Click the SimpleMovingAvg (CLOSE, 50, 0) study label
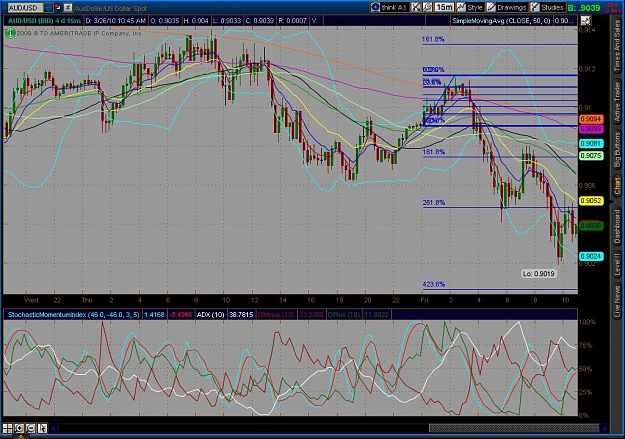This screenshot has width=625, height=439. 501,21
